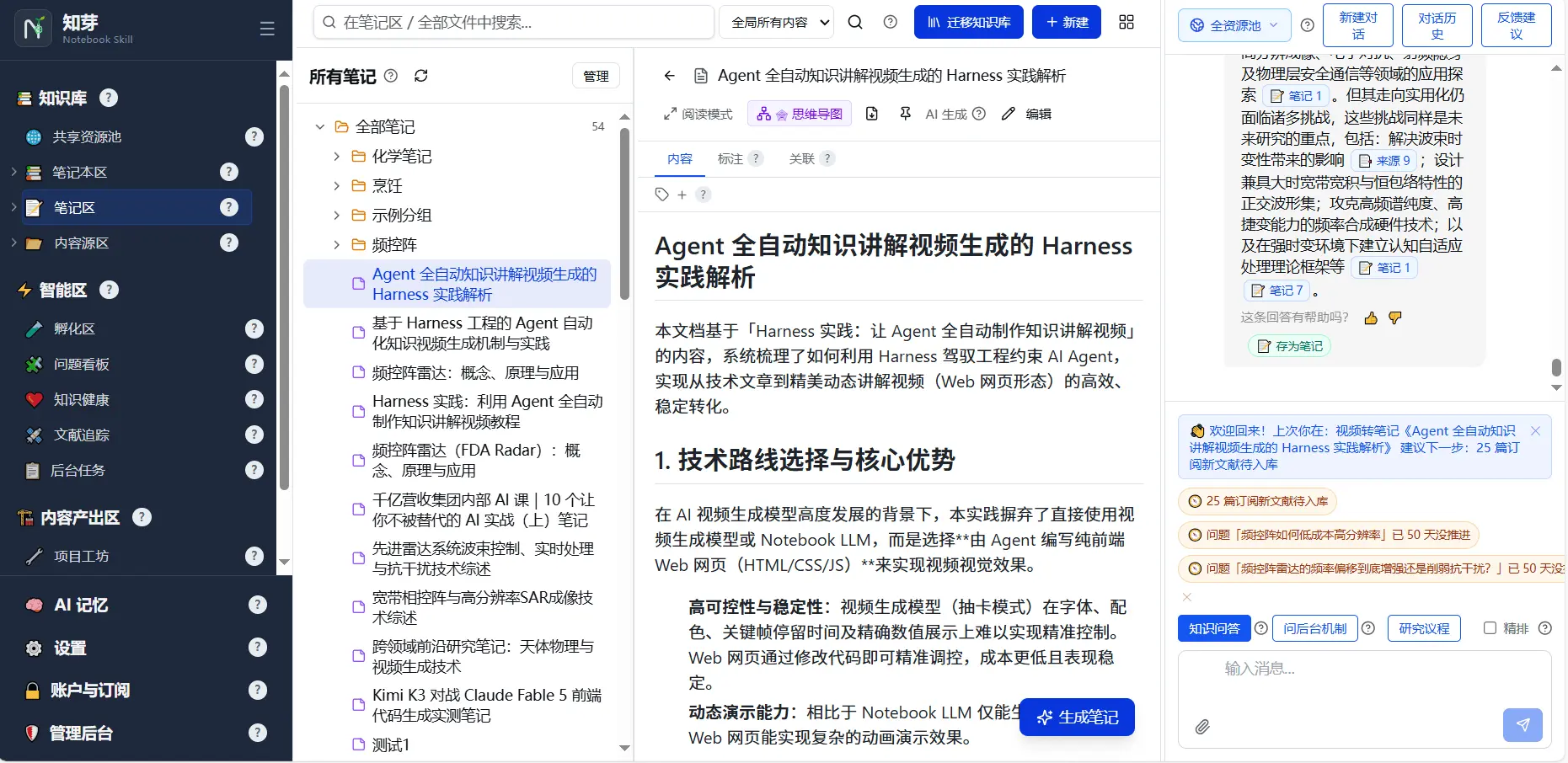Collapse the 全部笔记 folder
Viewport: 1568px width, 763px height.
319,126
